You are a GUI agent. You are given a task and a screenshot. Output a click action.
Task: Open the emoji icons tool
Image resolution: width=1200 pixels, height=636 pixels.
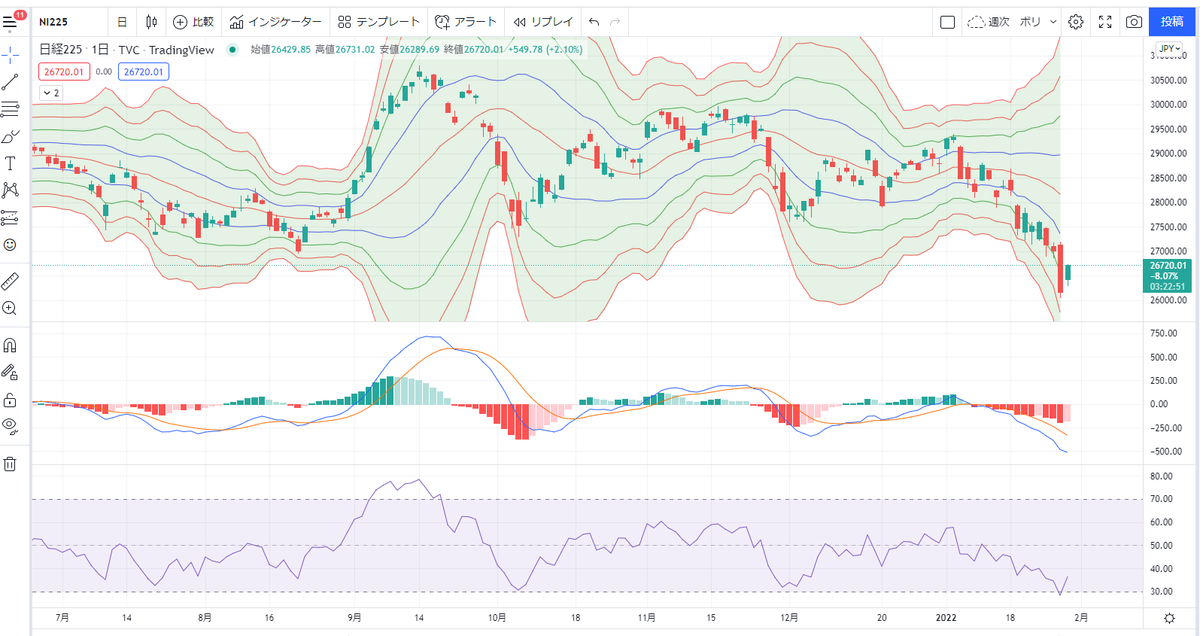[x=10, y=244]
